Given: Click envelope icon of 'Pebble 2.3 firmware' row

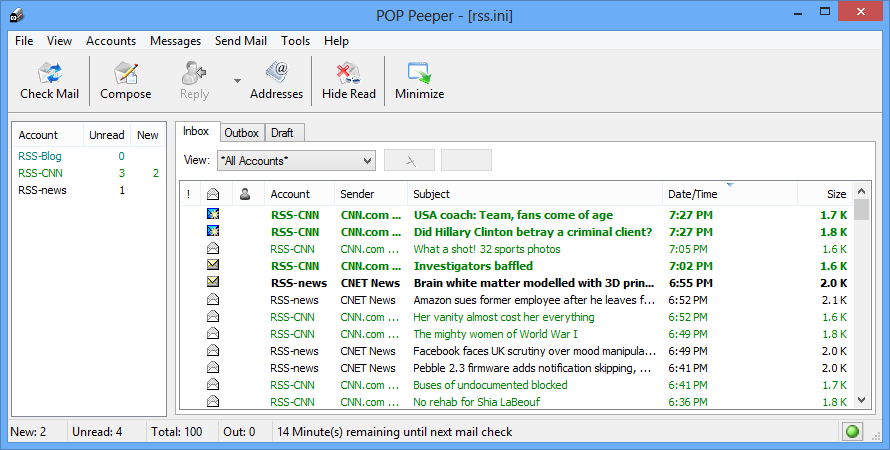Looking at the screenshot, I should pyautogui.click(x=213, y=368).
